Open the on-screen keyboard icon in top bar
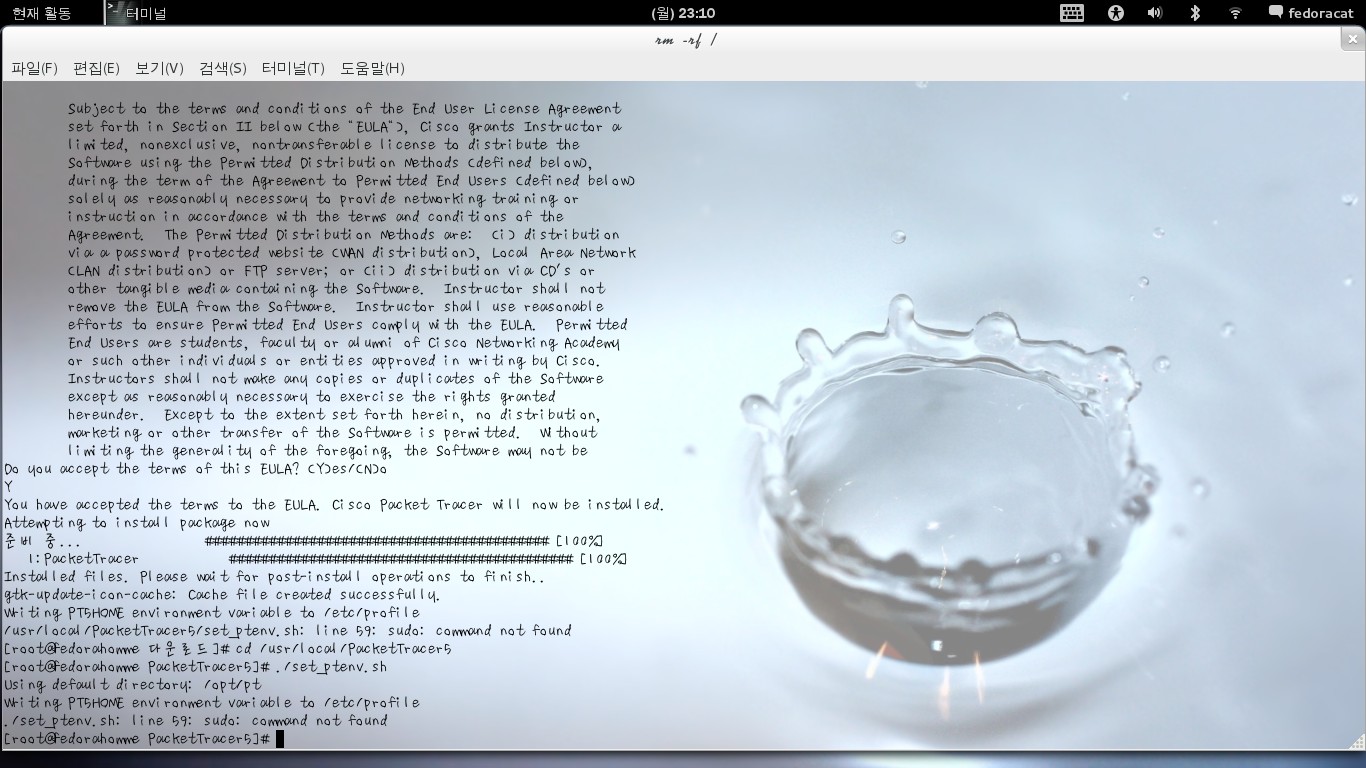Screen dimensions: 1366x768 click(1071, 13)
